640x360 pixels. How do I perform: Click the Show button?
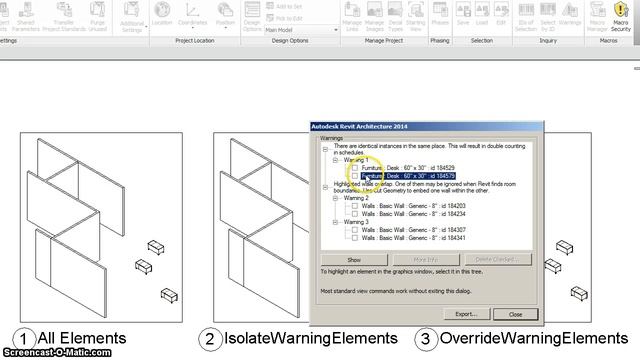pos(354,260)
